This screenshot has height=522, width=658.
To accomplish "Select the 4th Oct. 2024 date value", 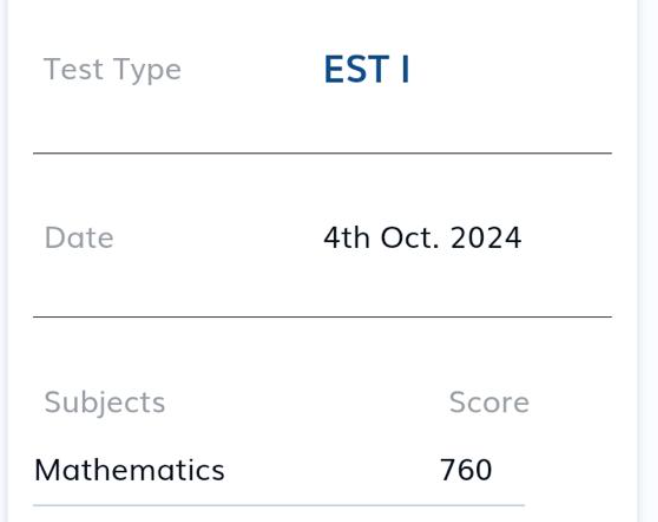I will pos(422,238).
